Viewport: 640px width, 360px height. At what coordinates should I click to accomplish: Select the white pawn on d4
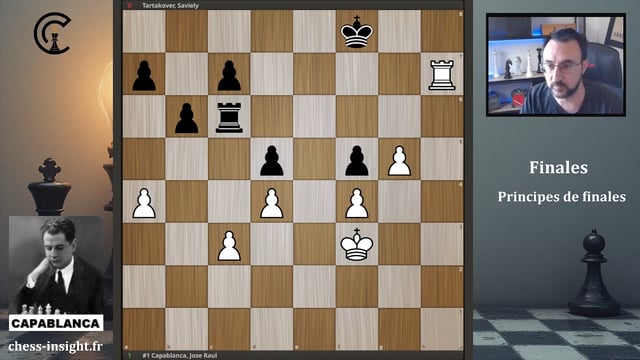click(x=272, y=203)
